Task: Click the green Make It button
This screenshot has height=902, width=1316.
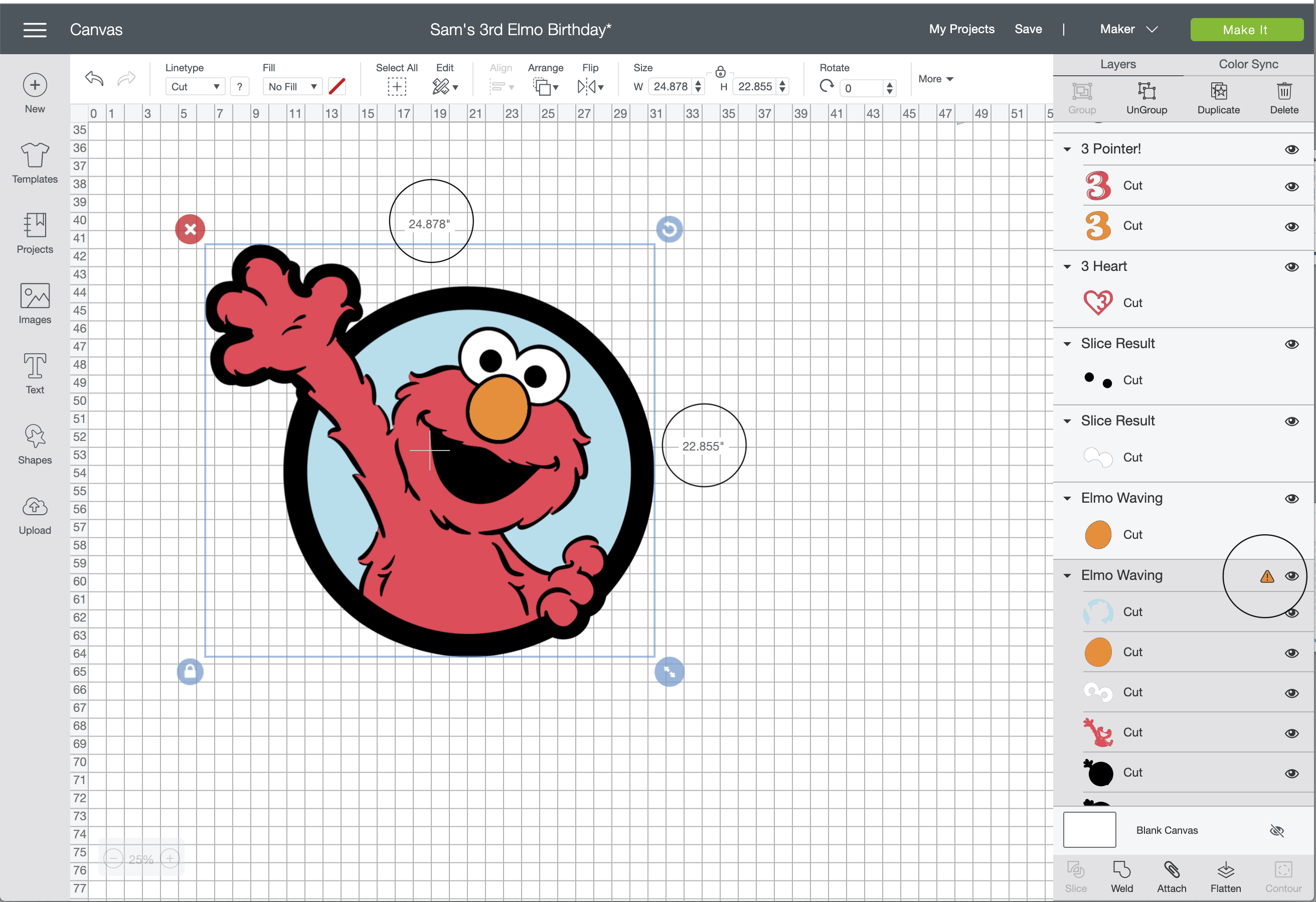Action: coord(1246,30)
